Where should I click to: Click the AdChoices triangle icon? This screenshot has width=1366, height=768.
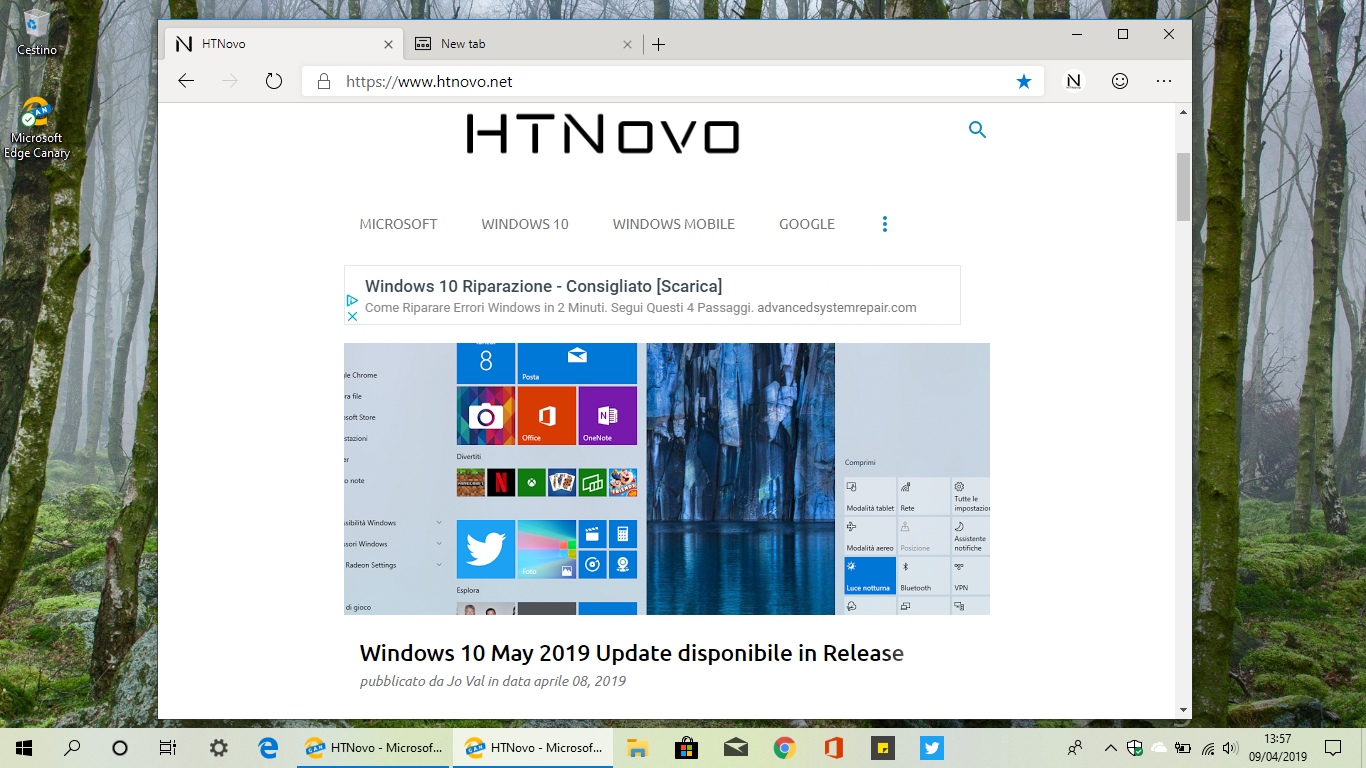(352, 300)
